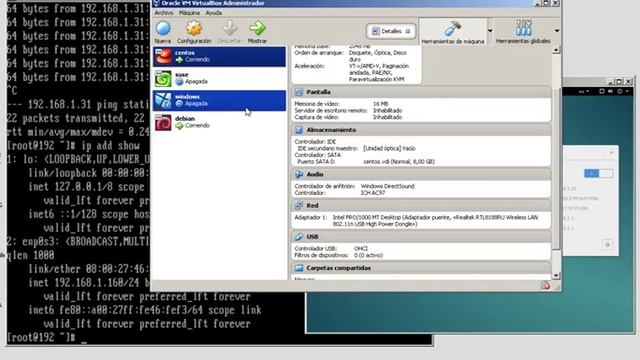Screen dimensions: 640x360
Task: Click the details pane scrollbar up arrow
Action: [x=556, y=50]
